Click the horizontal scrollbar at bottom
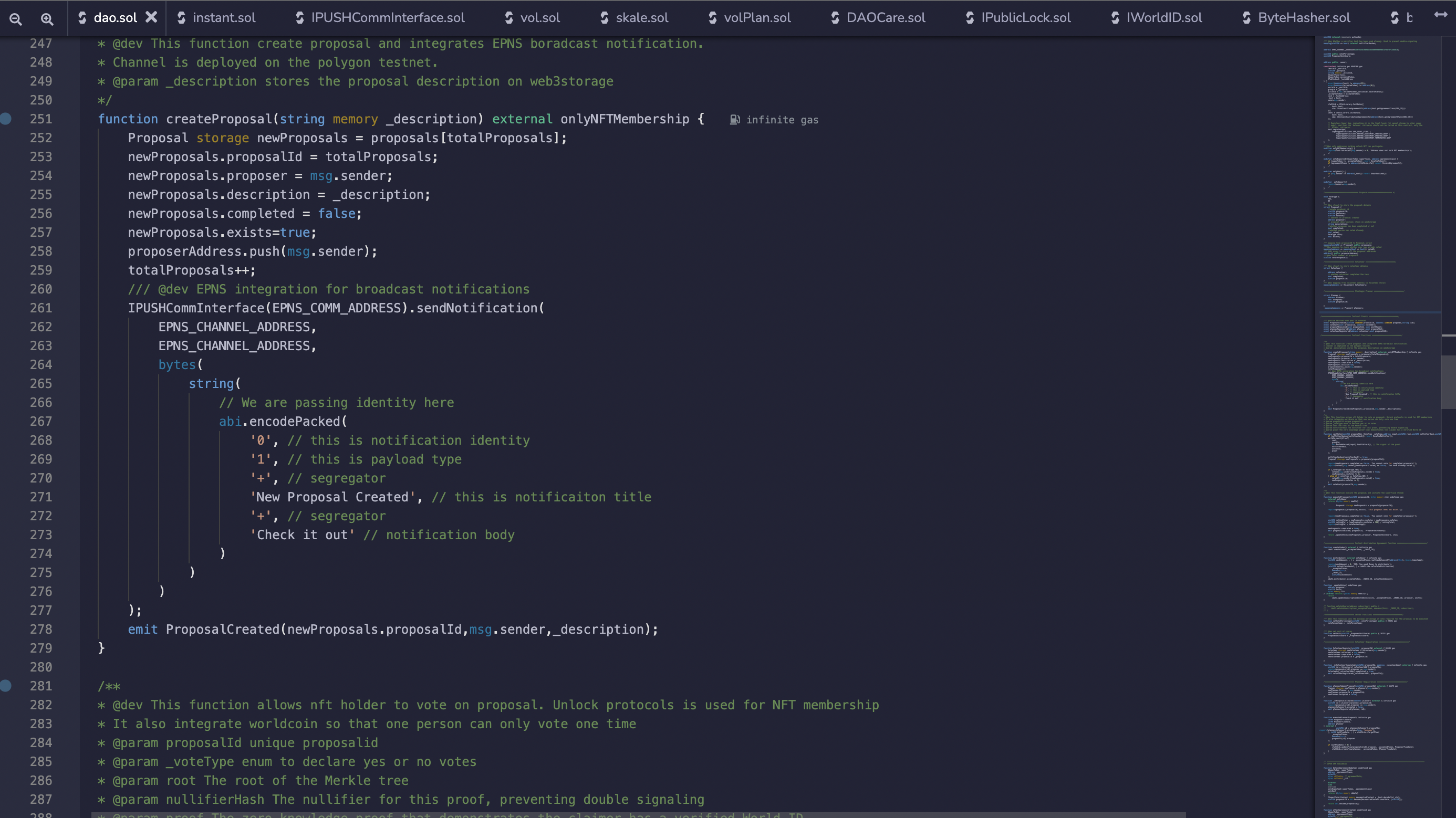Image resolution: width=1456 pixels, height=818 pixels. (638, 815)
